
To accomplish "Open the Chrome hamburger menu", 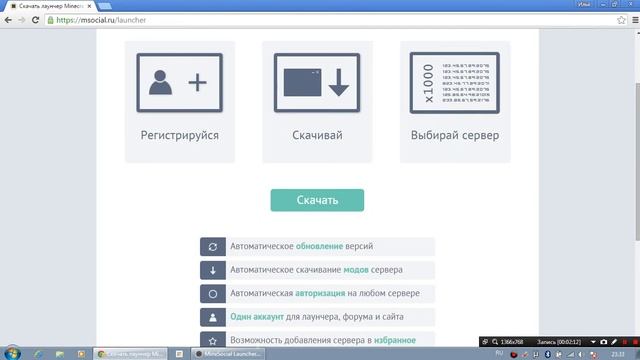I will 635,20.
